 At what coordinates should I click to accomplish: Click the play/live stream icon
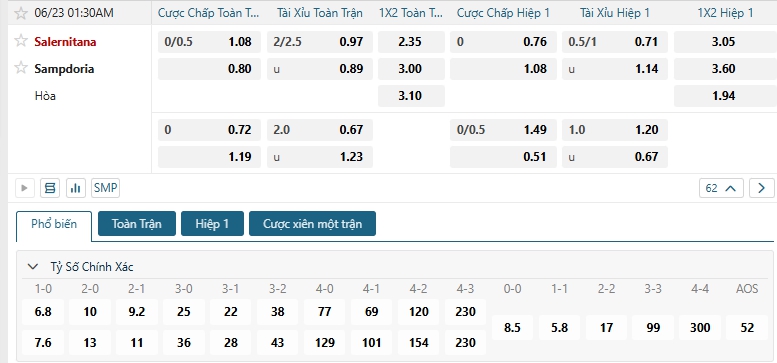pos(24,188)
